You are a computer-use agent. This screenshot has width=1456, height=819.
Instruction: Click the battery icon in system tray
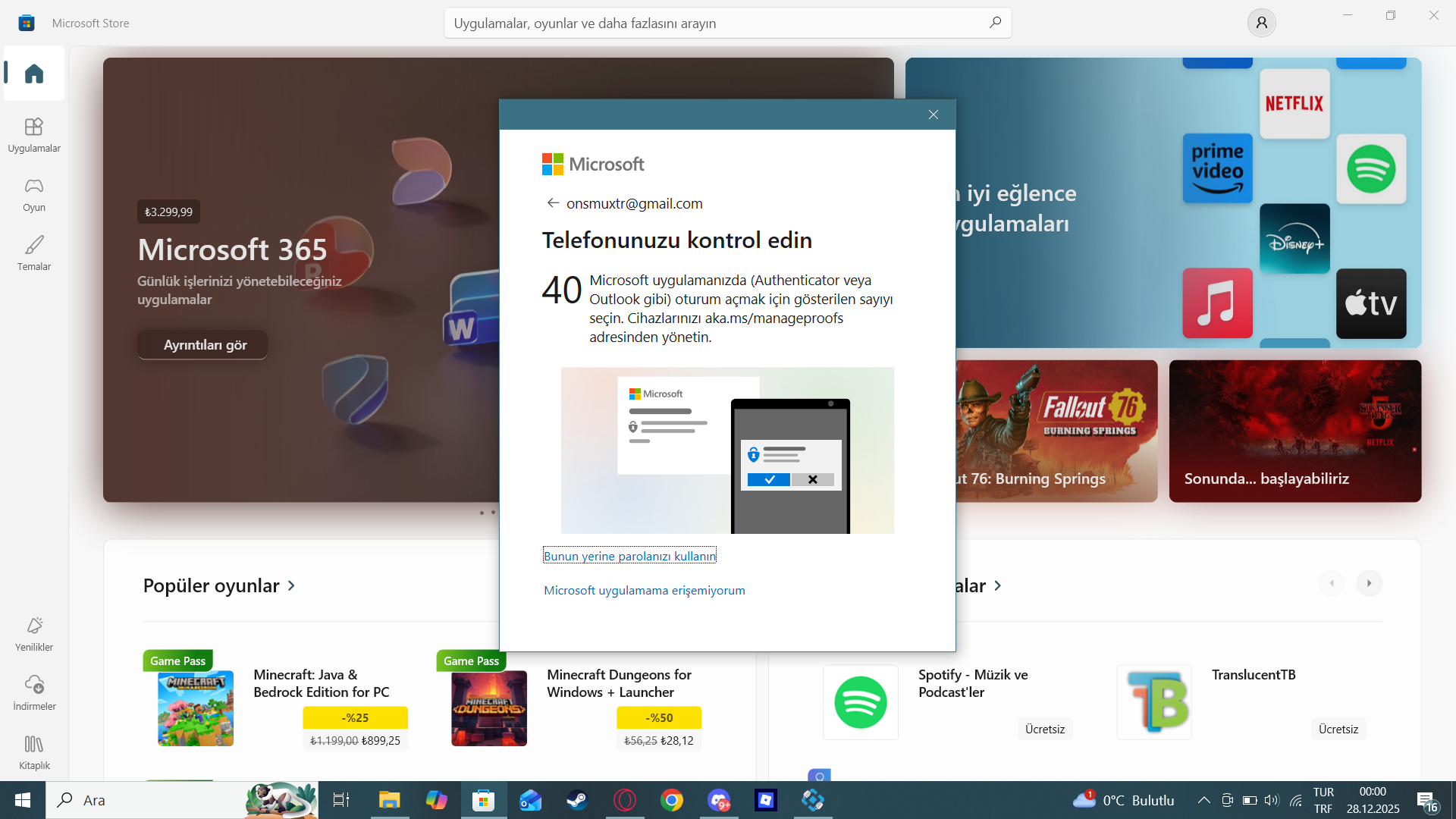[1250, 800]
